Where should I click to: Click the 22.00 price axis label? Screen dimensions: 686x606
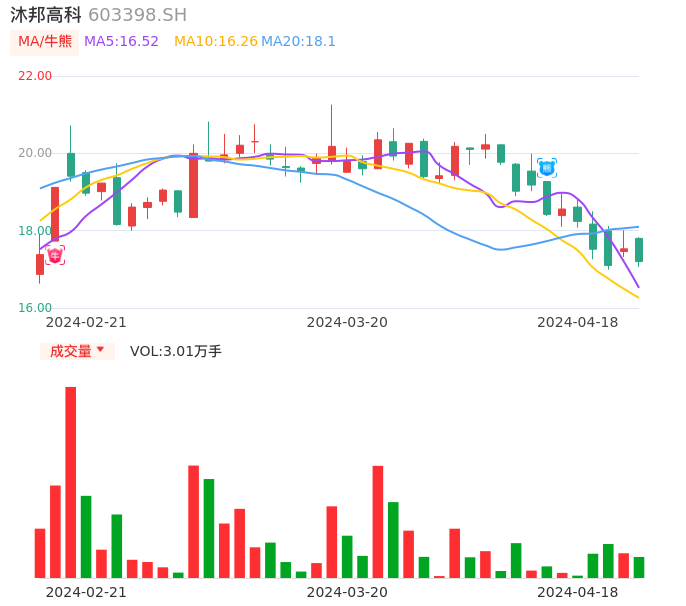click(35, 76)
